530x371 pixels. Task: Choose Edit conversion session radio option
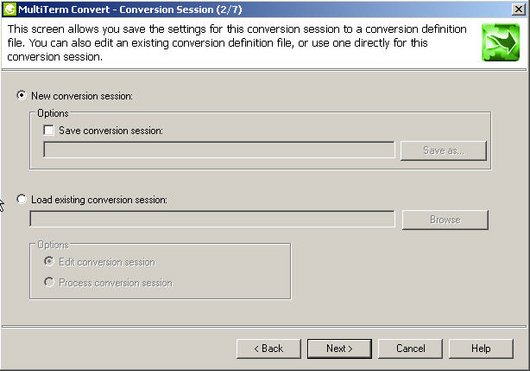(49, 261)
